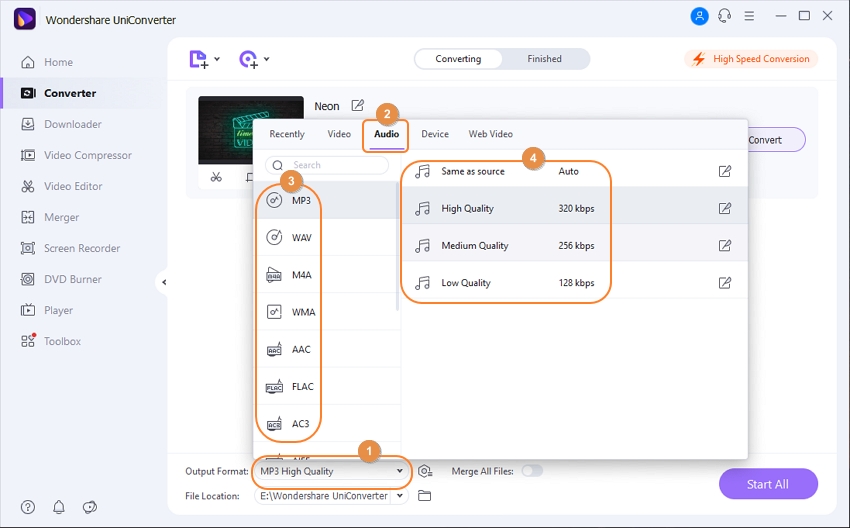Image resolution: width=850 pixels, height=528 pixels.
Task: Click the Start All button
Action: (767, 484)
